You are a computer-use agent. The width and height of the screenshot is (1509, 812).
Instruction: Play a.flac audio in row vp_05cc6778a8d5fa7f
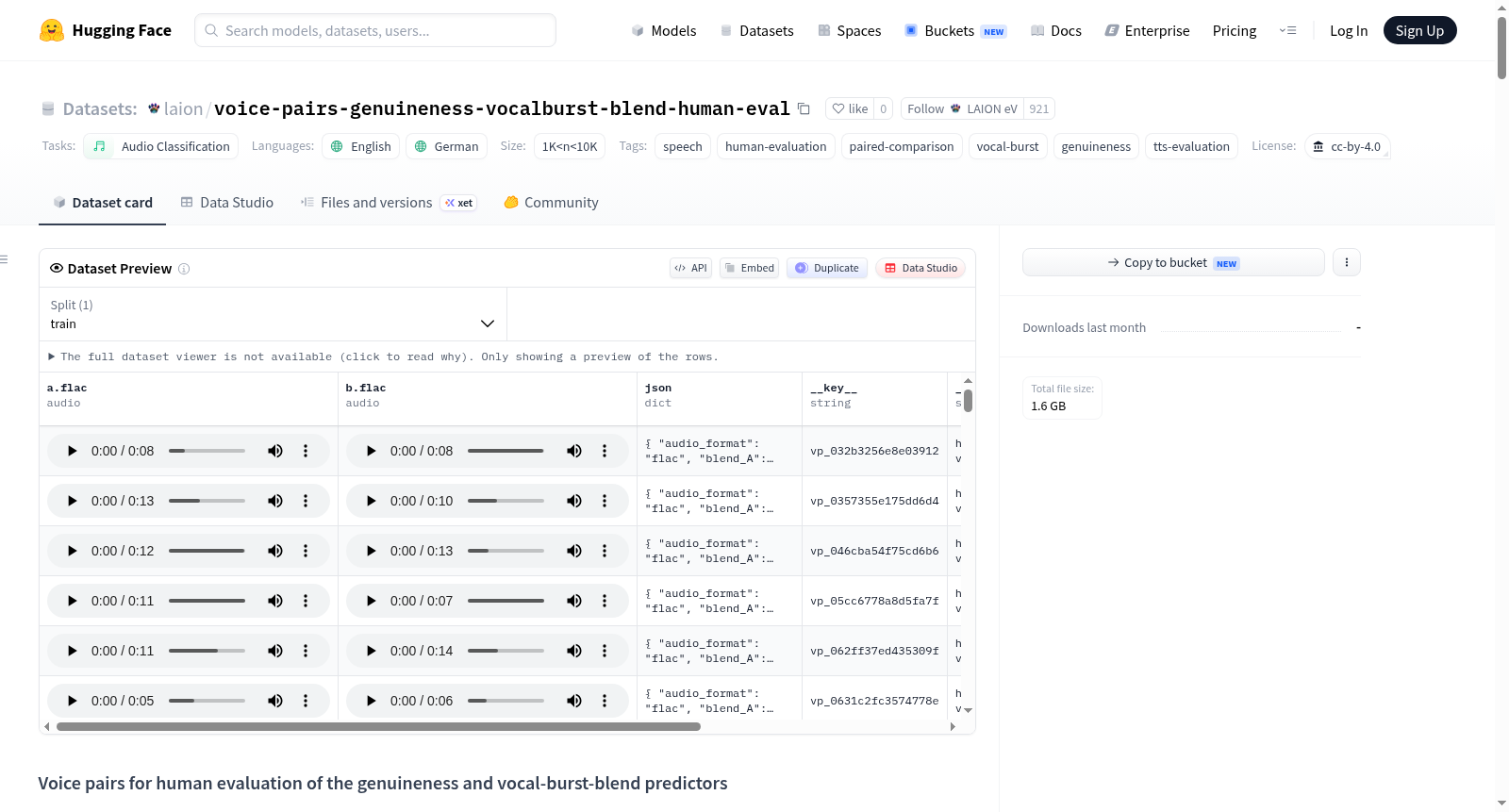(x=72, y=601)
